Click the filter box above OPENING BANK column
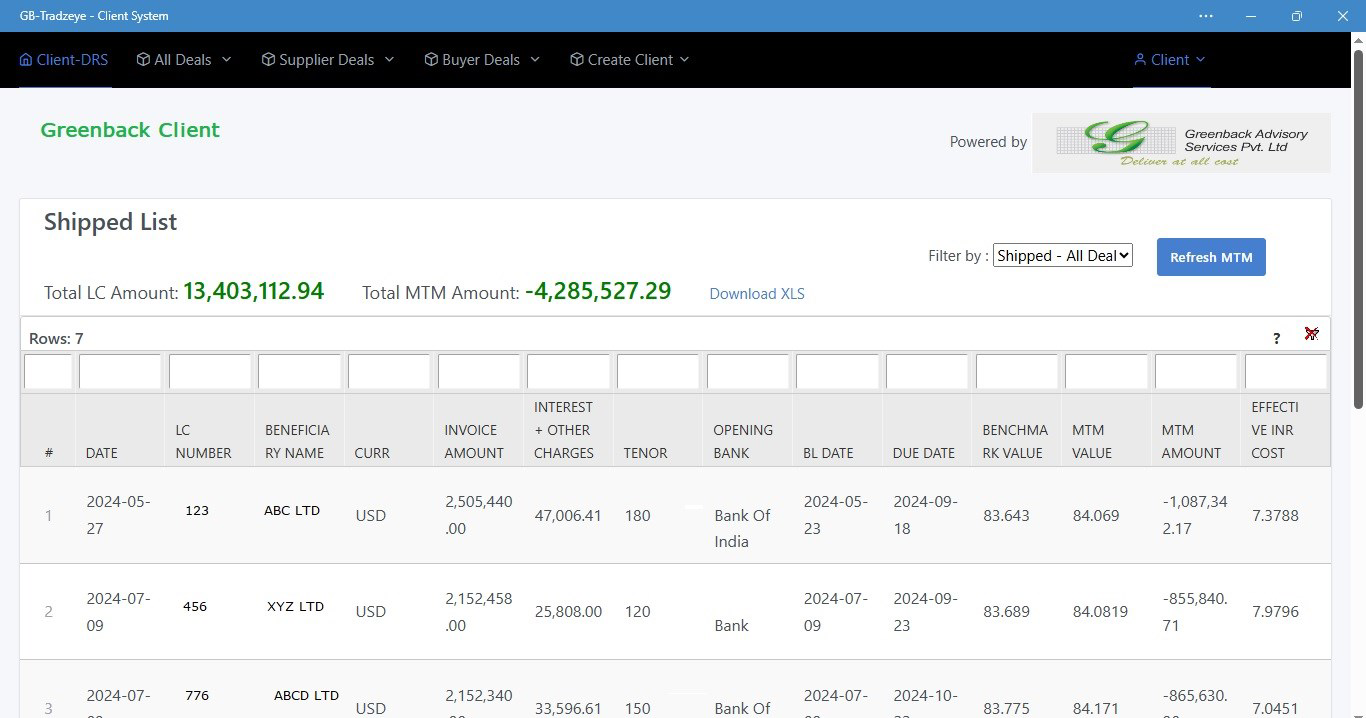This screenshot has height=718, width=1366. [x=748, y=371]
